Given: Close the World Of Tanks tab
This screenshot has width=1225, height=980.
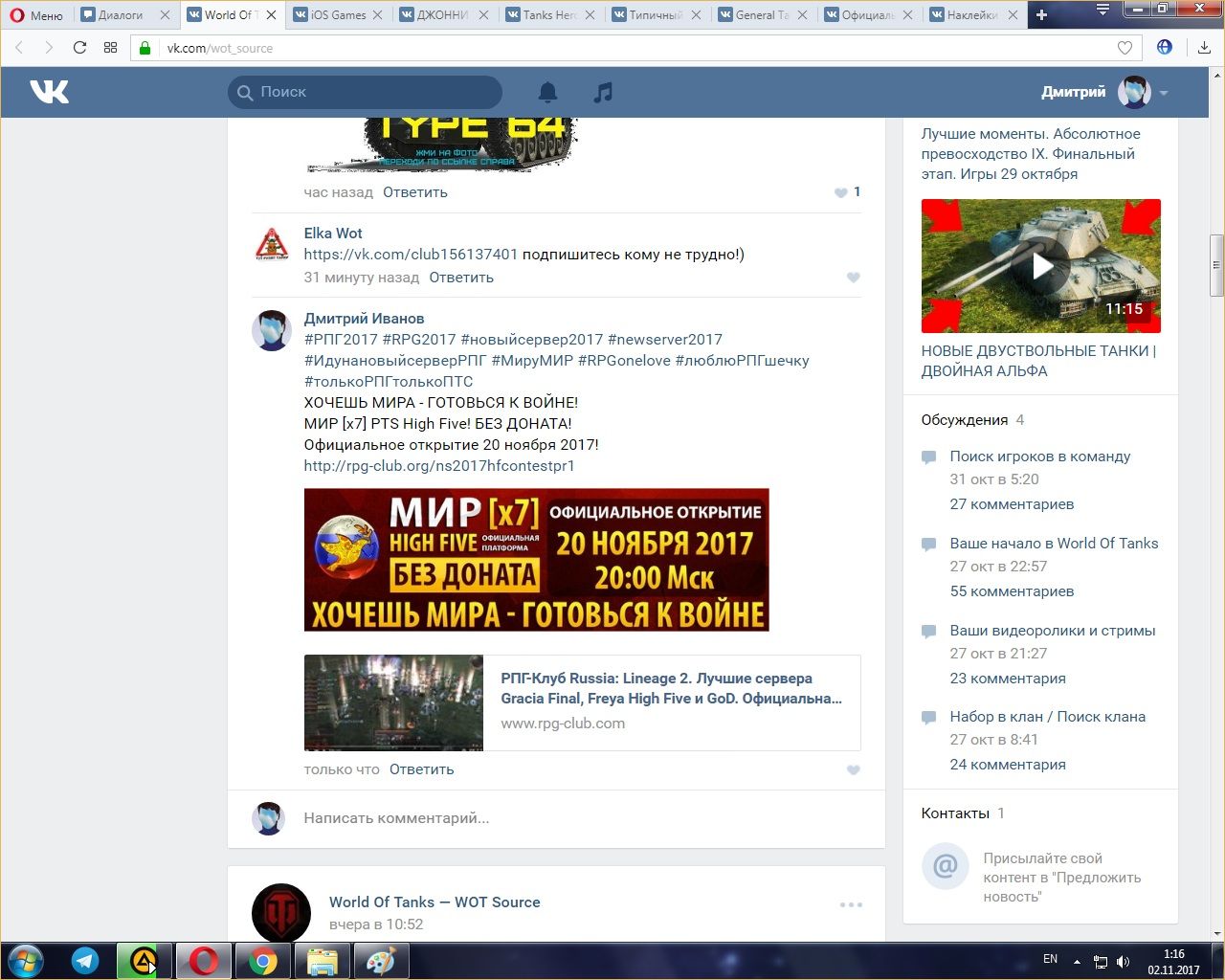Looking at the screenshot, I should tap(272, 15).
